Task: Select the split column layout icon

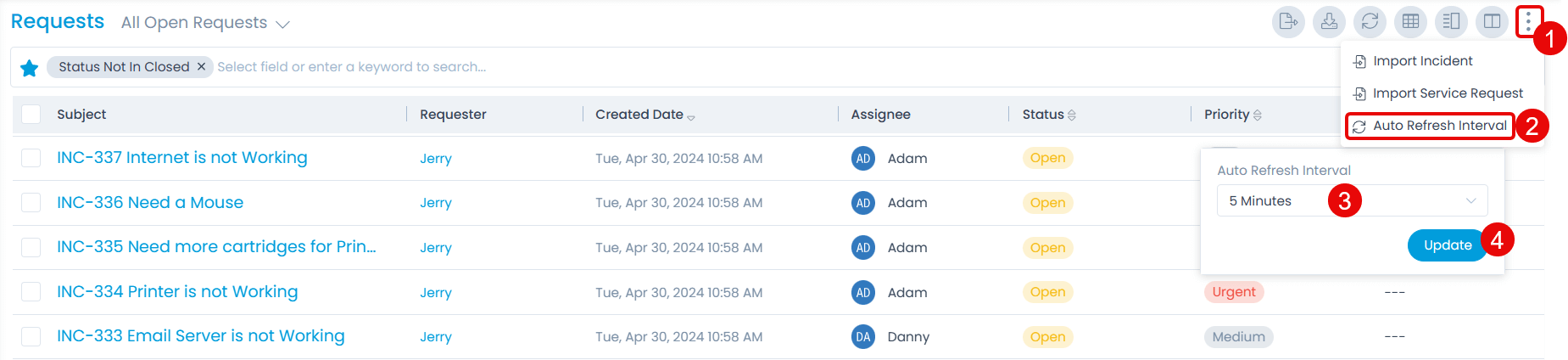Action: click(1492, 22)
